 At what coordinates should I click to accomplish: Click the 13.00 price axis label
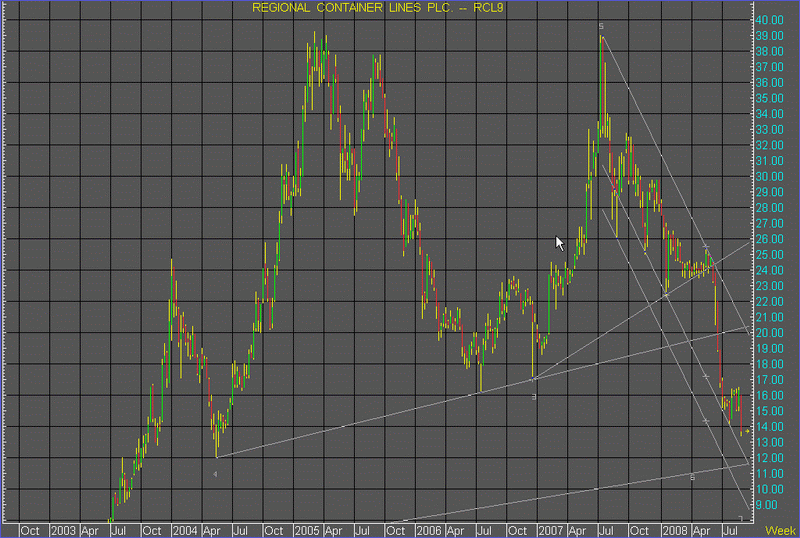coord(769,442)
